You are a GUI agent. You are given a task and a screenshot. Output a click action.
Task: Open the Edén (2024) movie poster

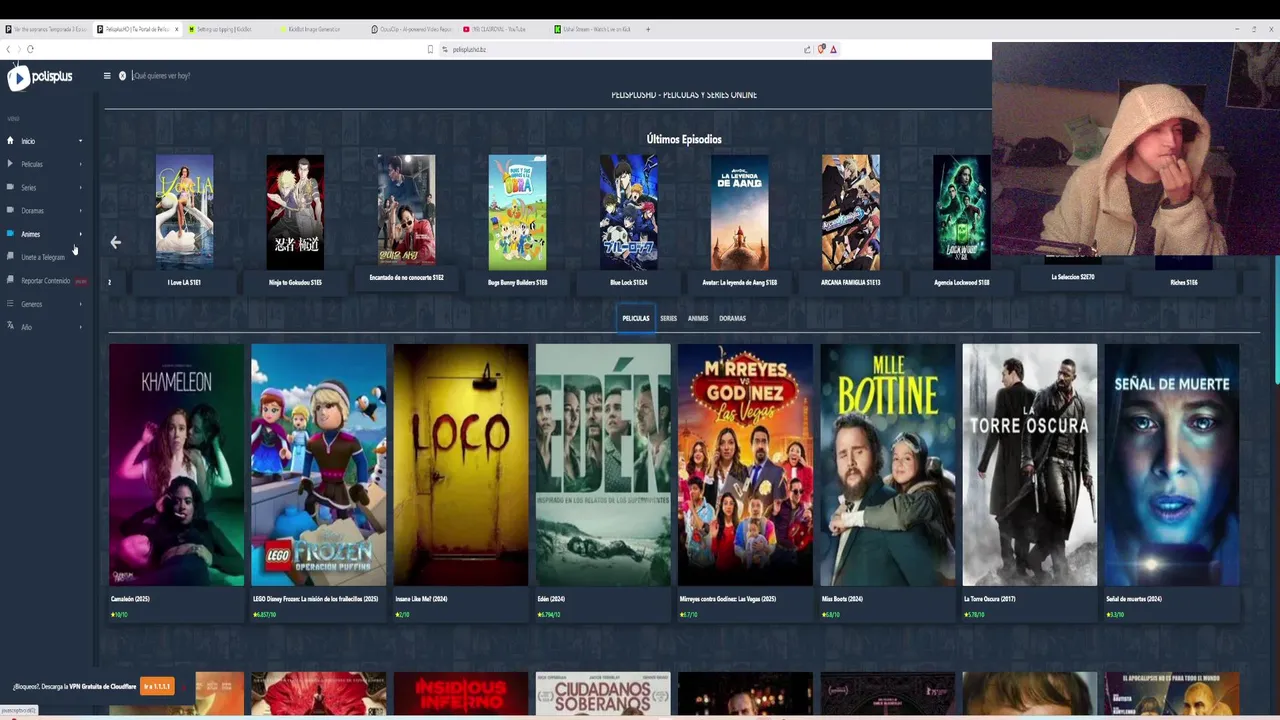coord(603,465)
